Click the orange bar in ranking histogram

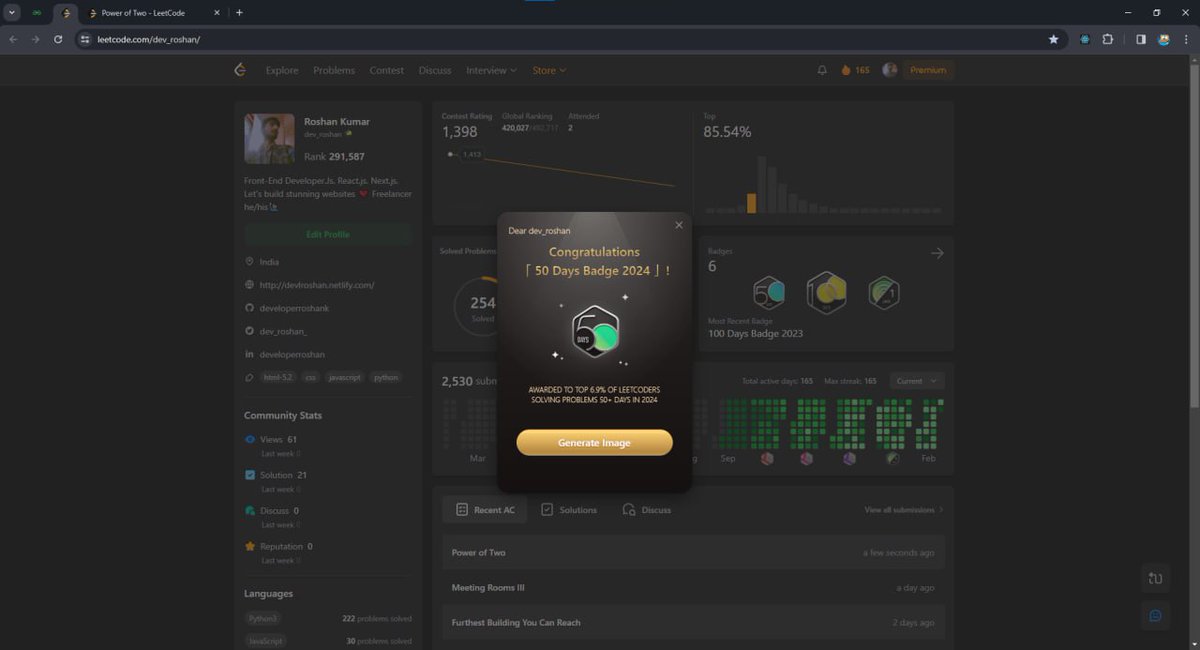click(x=752, y=203)
